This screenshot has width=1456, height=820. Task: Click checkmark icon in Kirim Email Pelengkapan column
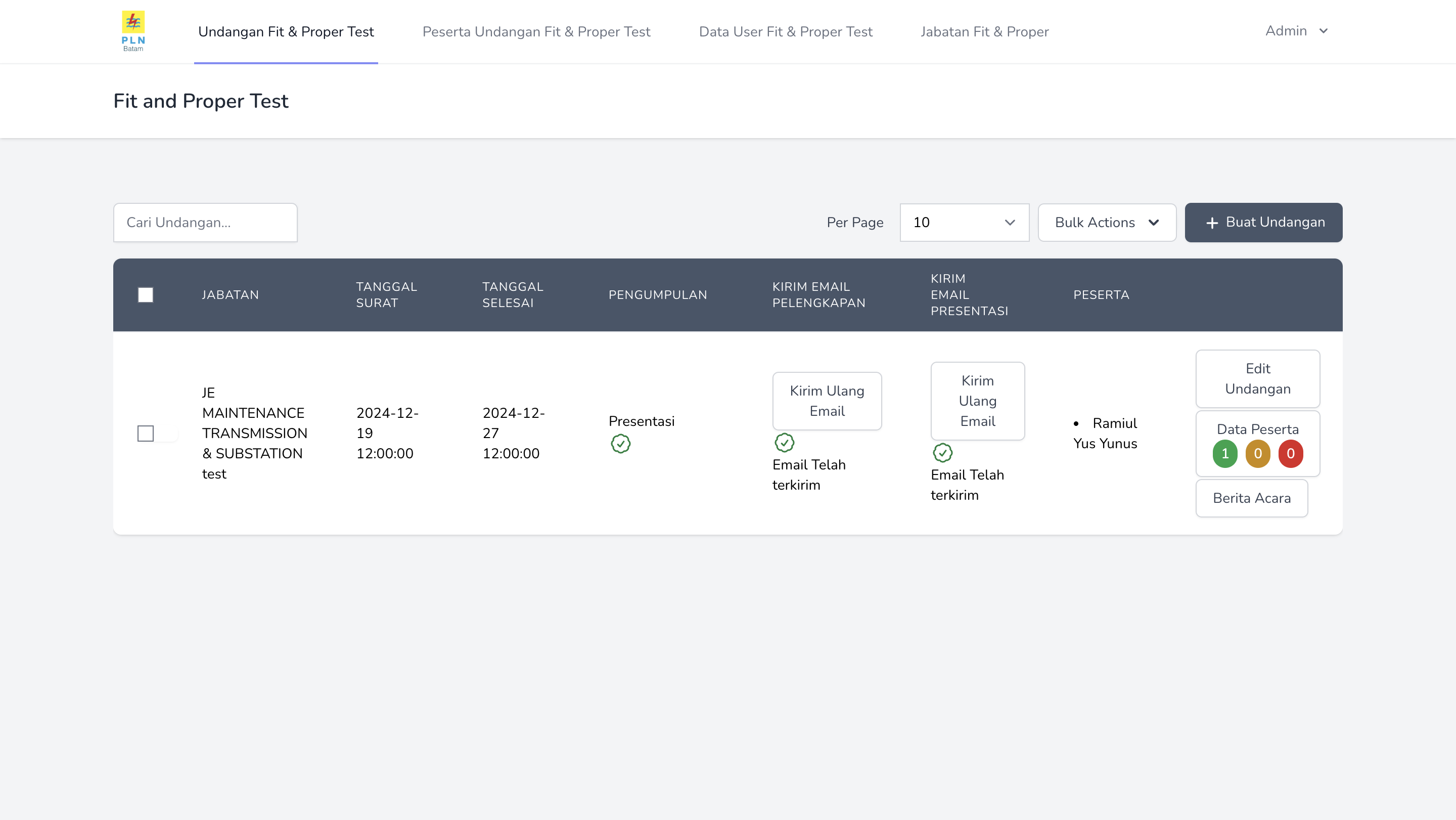coord(784,443)
